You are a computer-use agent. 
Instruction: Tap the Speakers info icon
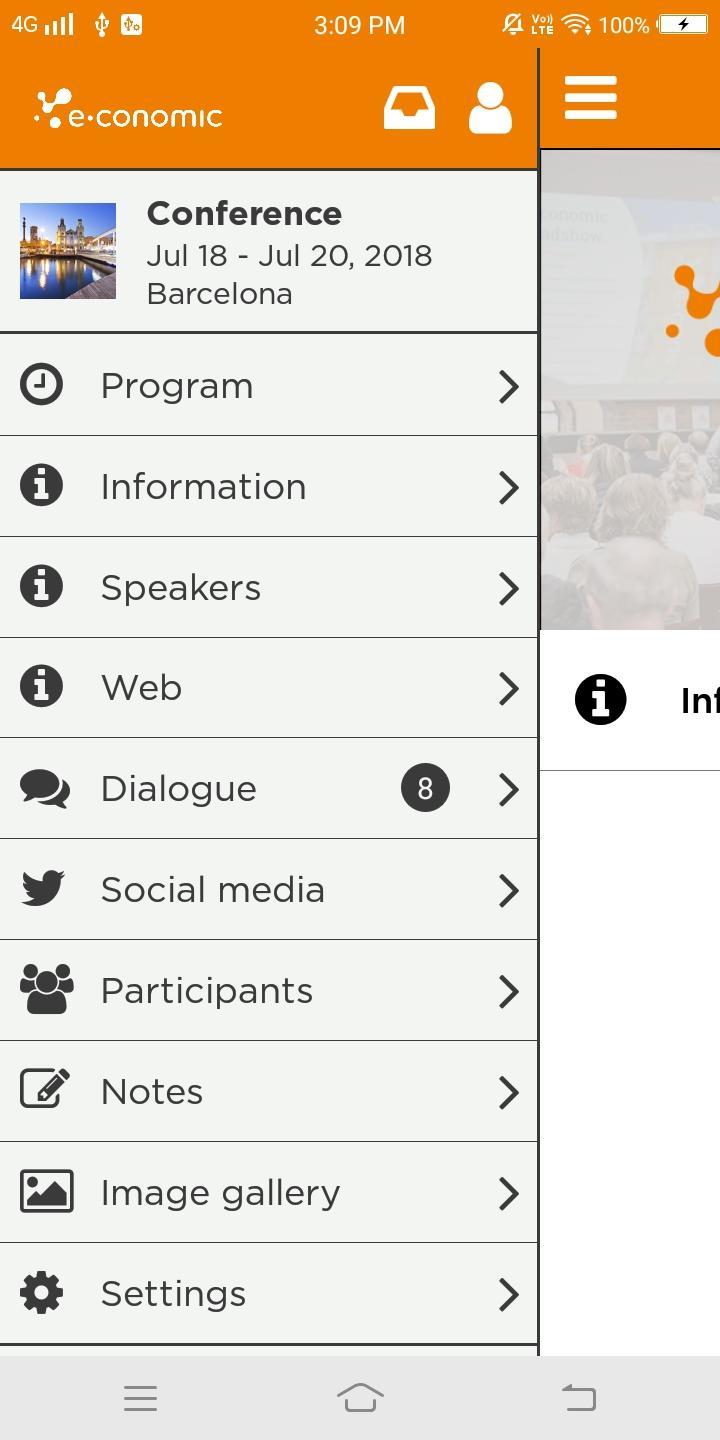[41, 587]
